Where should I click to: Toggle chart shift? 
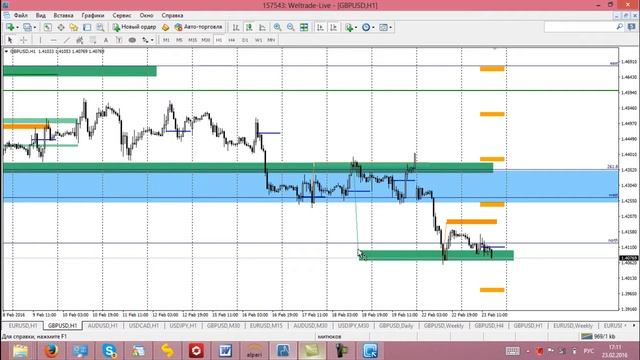(333, 27)
